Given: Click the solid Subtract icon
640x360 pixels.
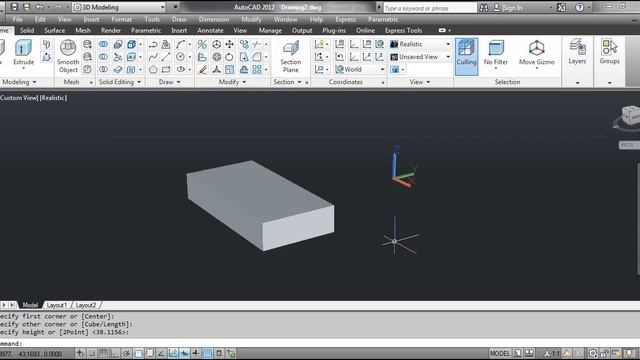Looking at the screenshot, I should 104,57.
